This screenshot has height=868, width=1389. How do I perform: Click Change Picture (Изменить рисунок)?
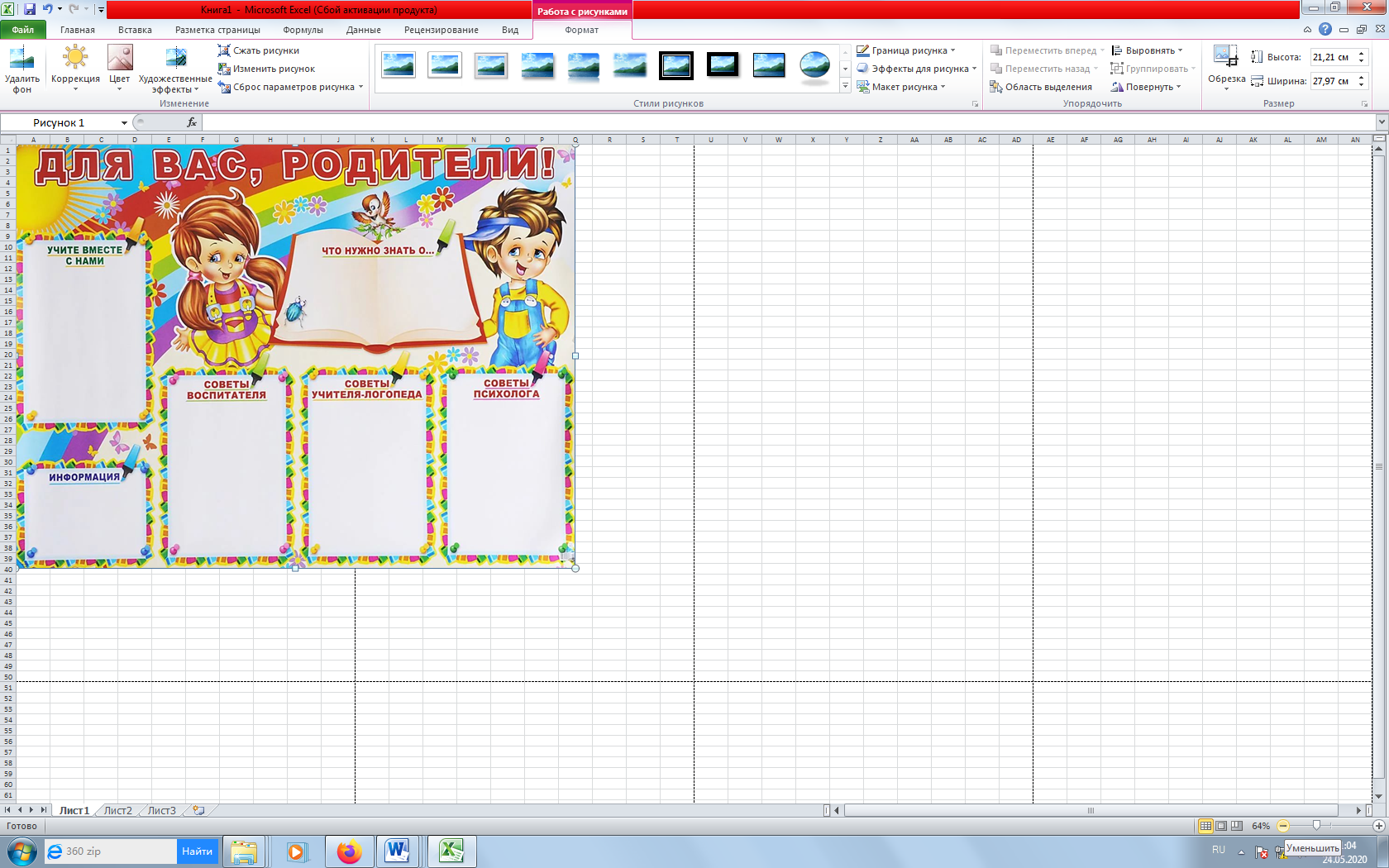(266, 69)
